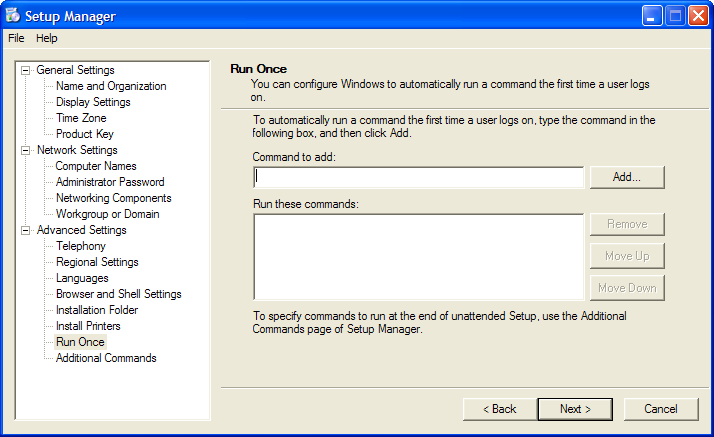714x437 pixels.
Task: Select General Settings in the tree
Action: coord(75,70)
